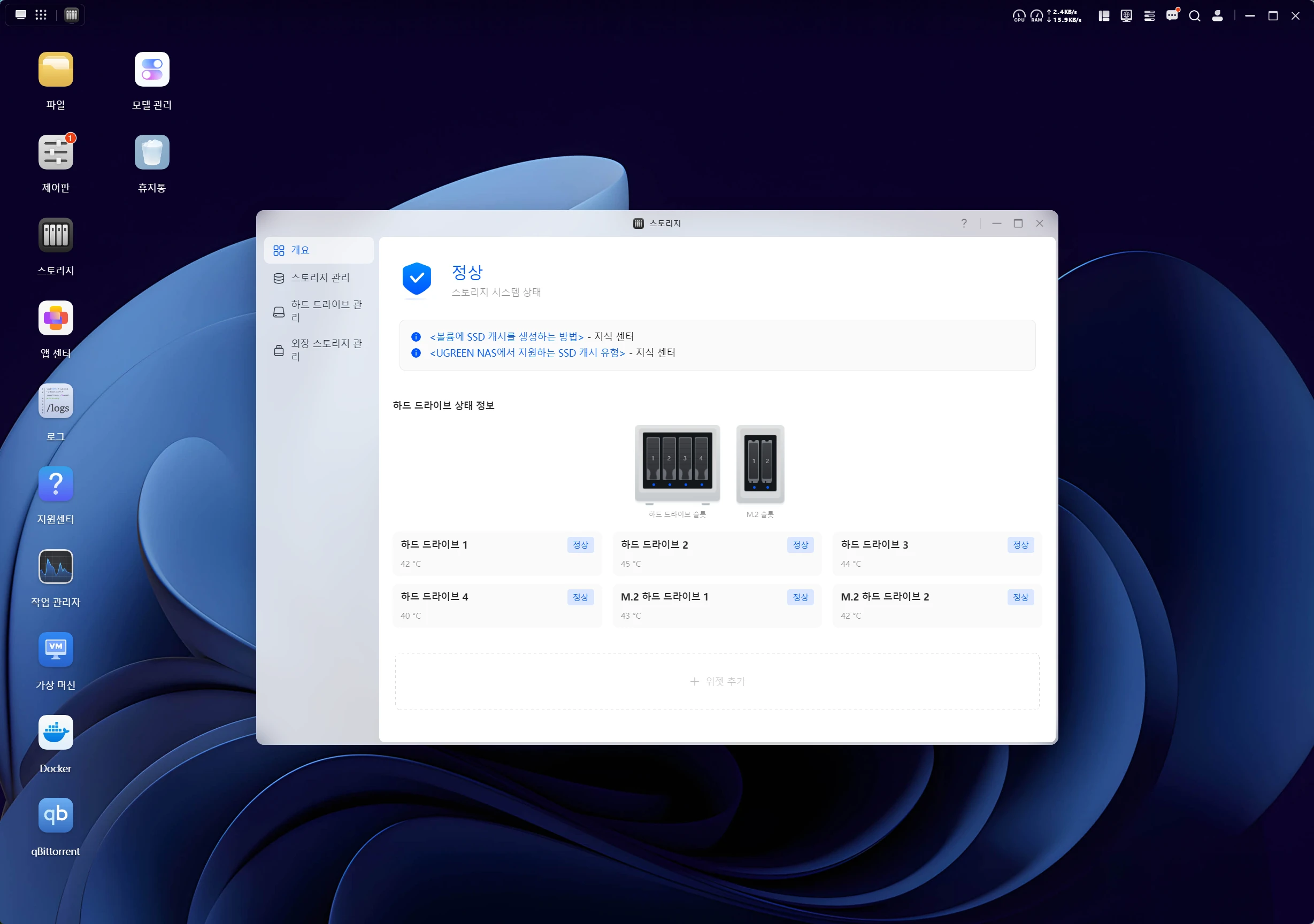1314x924 pixels.
Task: Click the show desktop icon in top bar
Action: tap(21, 15)
